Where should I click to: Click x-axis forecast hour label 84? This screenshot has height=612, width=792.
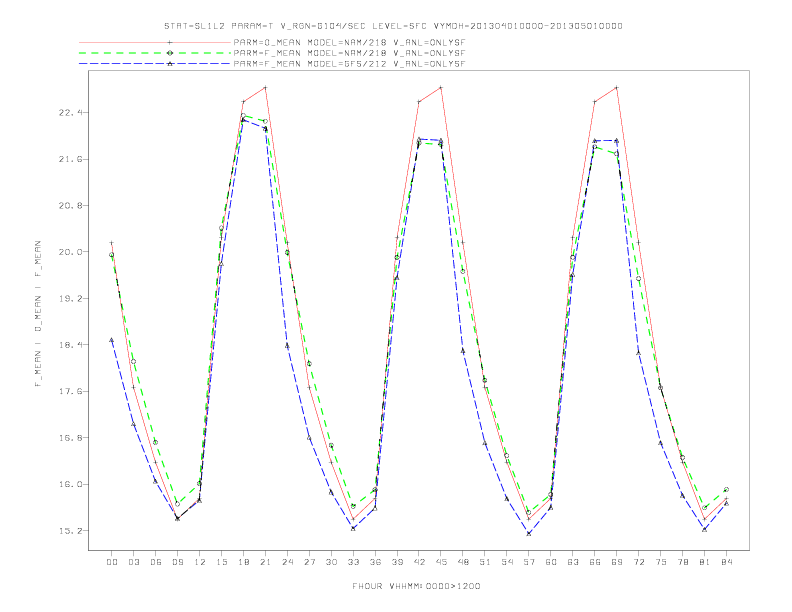726,562
